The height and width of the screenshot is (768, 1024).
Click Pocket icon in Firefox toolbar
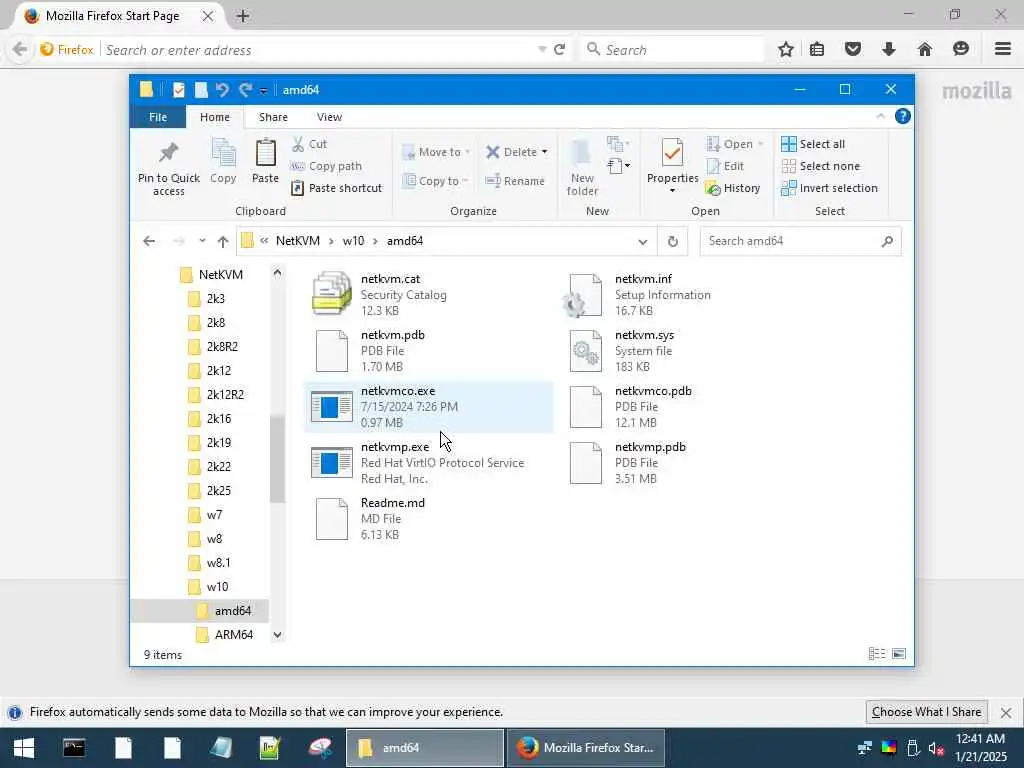(x=853, y=49)
